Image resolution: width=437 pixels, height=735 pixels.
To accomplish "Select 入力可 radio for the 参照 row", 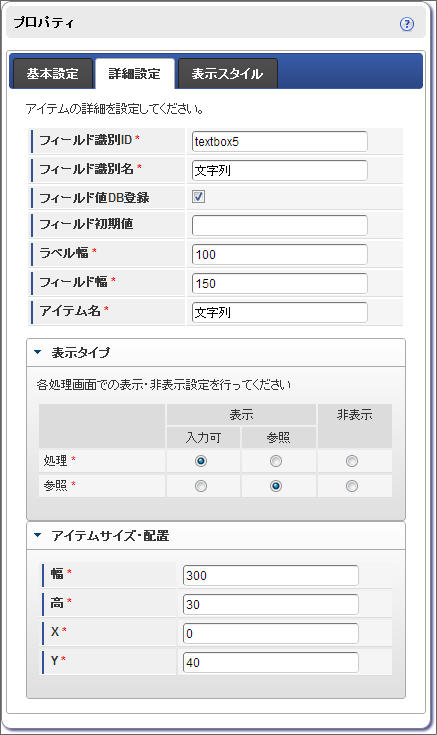I will click(201, 486).
